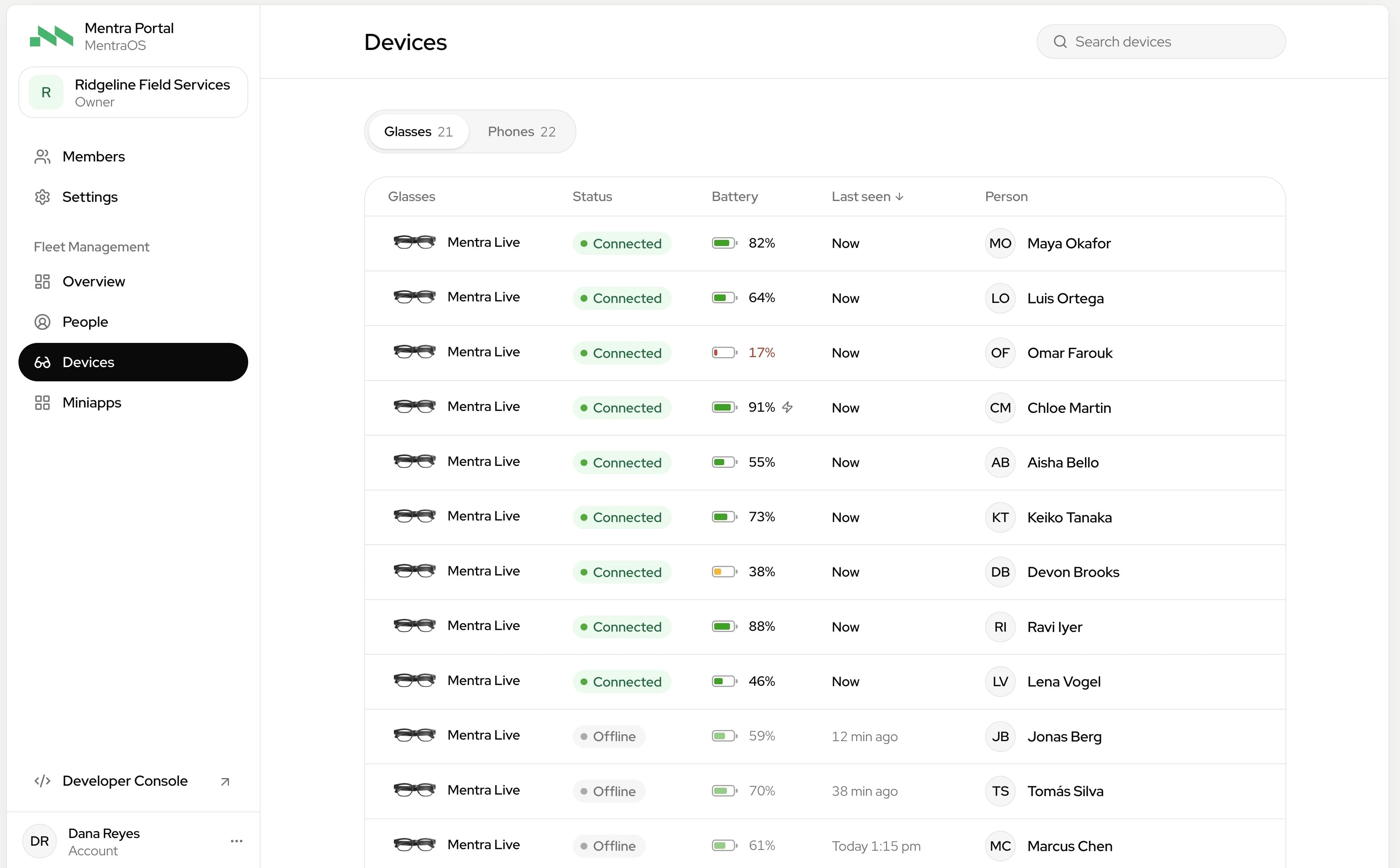Click the green R organization badge

[46, 92]
